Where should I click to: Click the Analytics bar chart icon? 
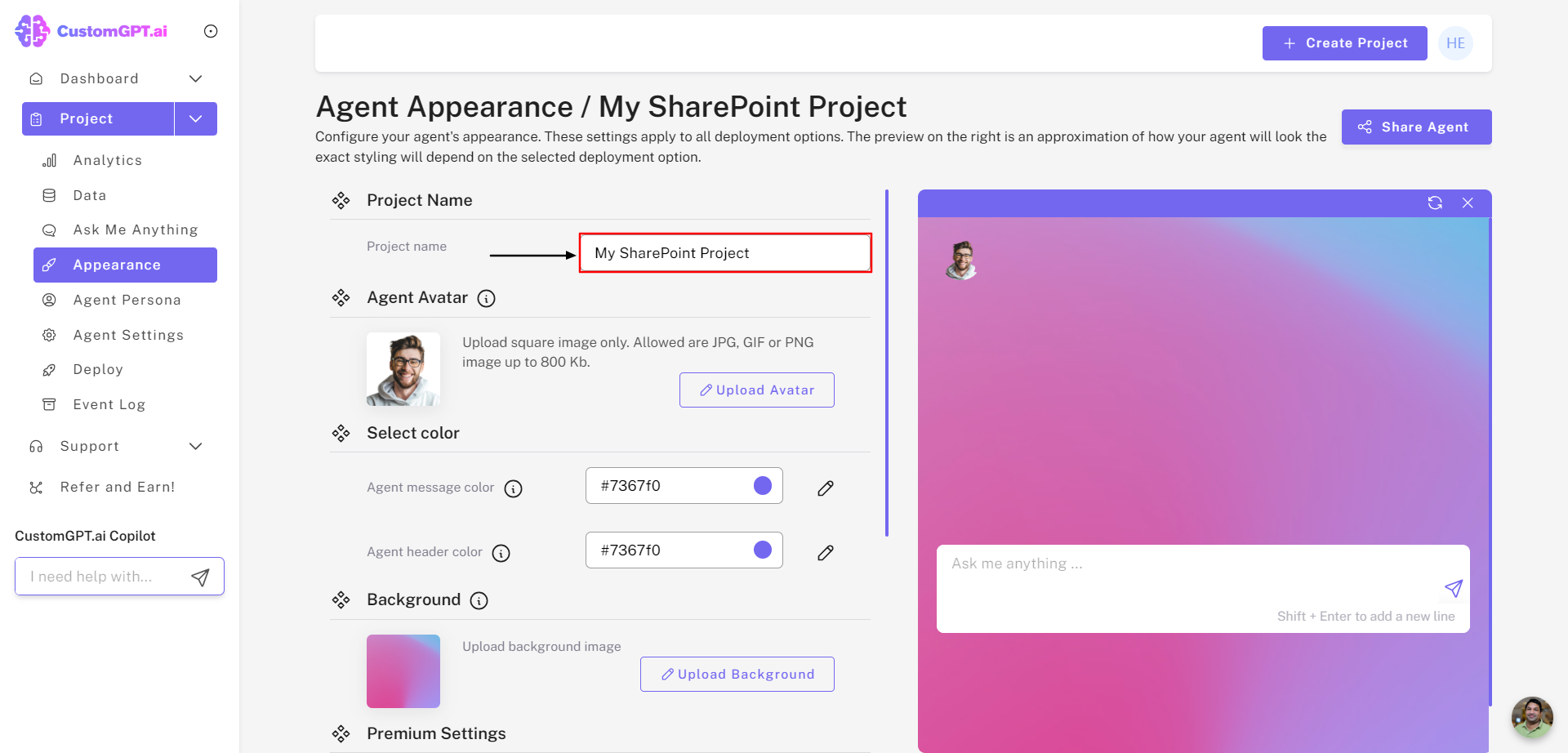pyautogui.click(x=50, y=160)
